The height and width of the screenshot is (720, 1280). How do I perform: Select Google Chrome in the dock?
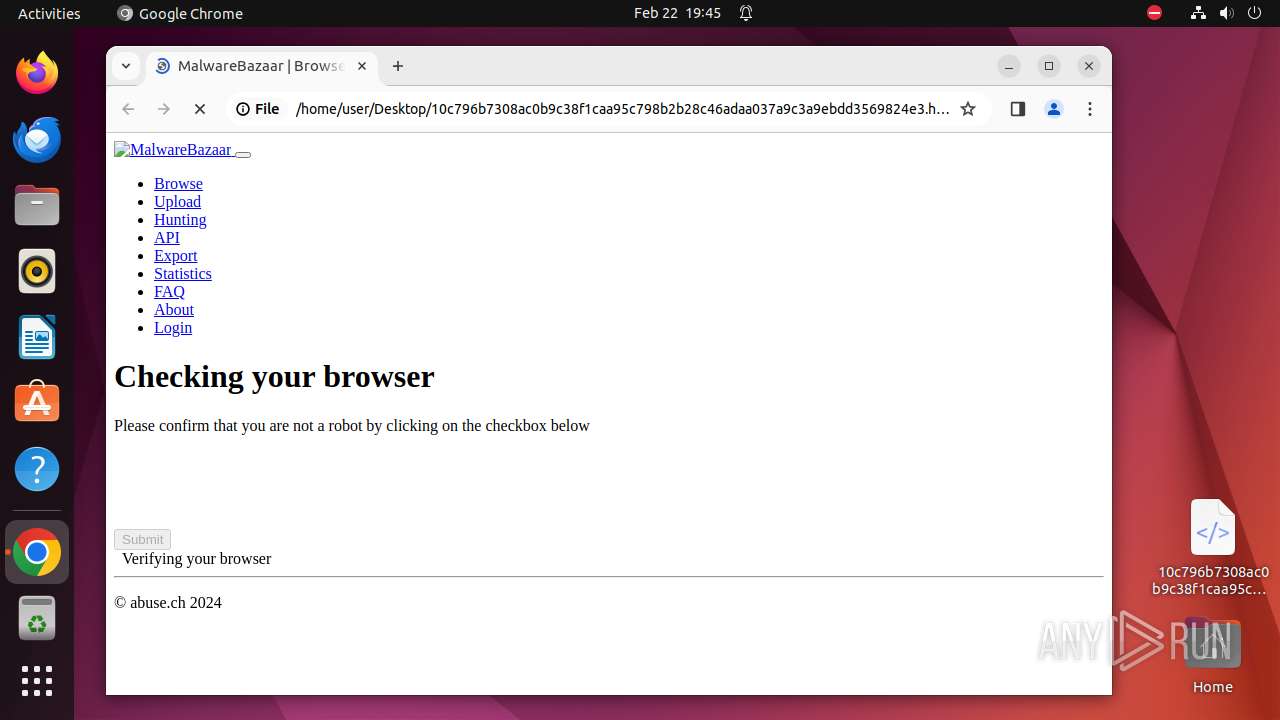tap(37, 552)
